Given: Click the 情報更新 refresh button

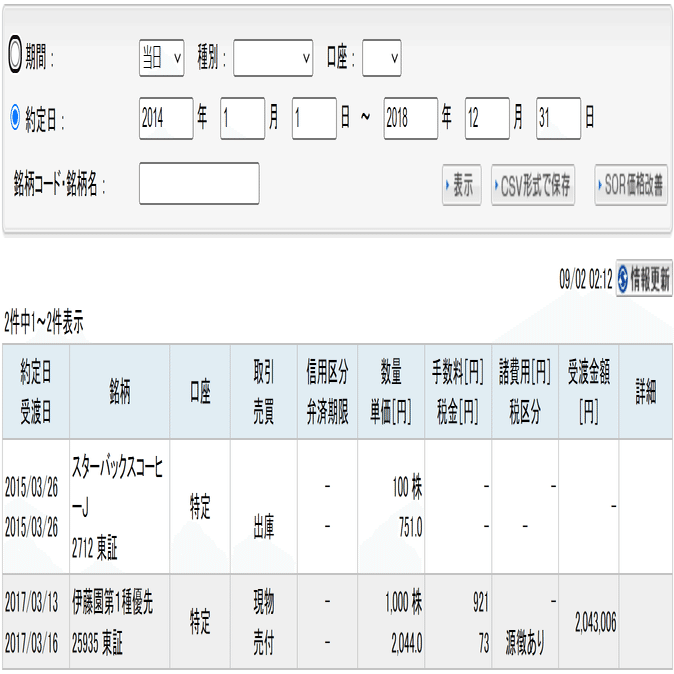Looking at the screenshot, I should [644, 278].
